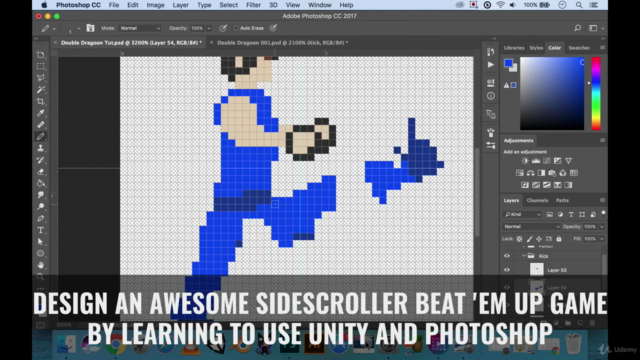The image size is (640, 360).
Task: Toggle pressure for opacity button
Action: [x=223, y=28]
